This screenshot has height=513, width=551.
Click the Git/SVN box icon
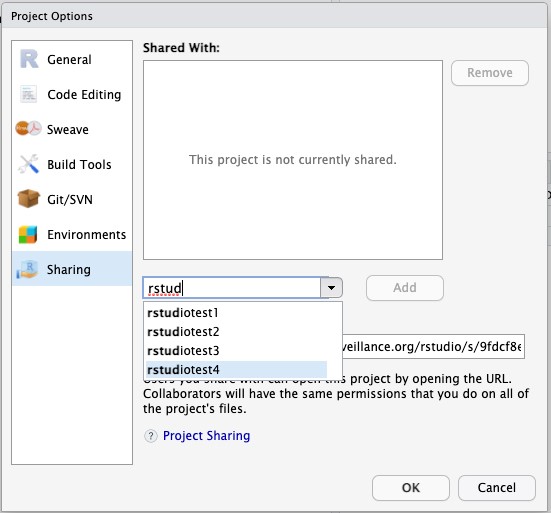point(28,199)
